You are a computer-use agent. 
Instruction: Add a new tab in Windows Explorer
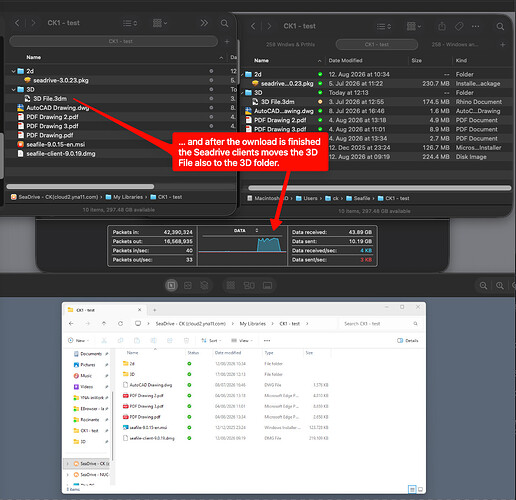click(x=155, y=310)
